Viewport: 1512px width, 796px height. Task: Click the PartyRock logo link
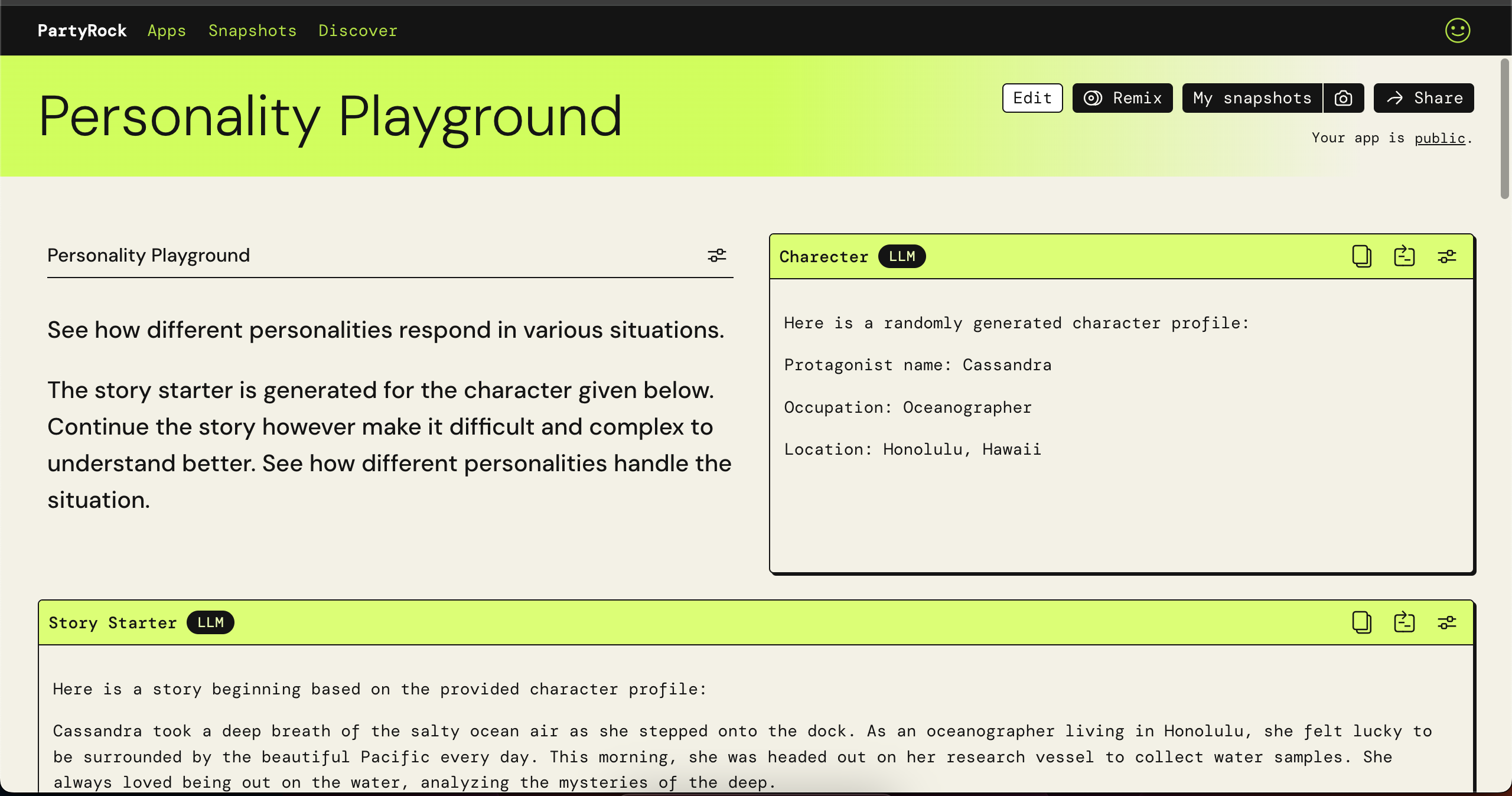(82, 31)
